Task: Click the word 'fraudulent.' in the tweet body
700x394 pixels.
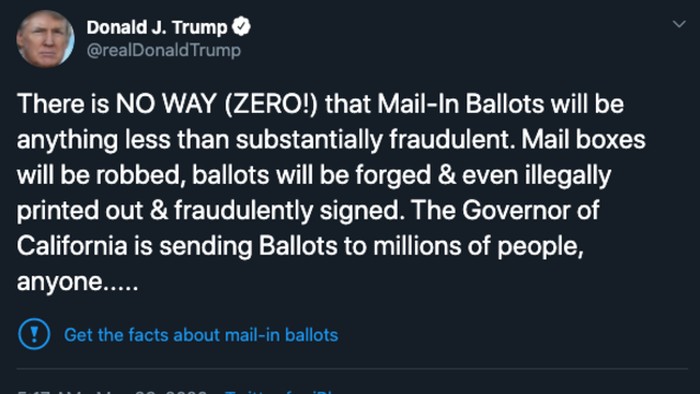Action: 452,140
